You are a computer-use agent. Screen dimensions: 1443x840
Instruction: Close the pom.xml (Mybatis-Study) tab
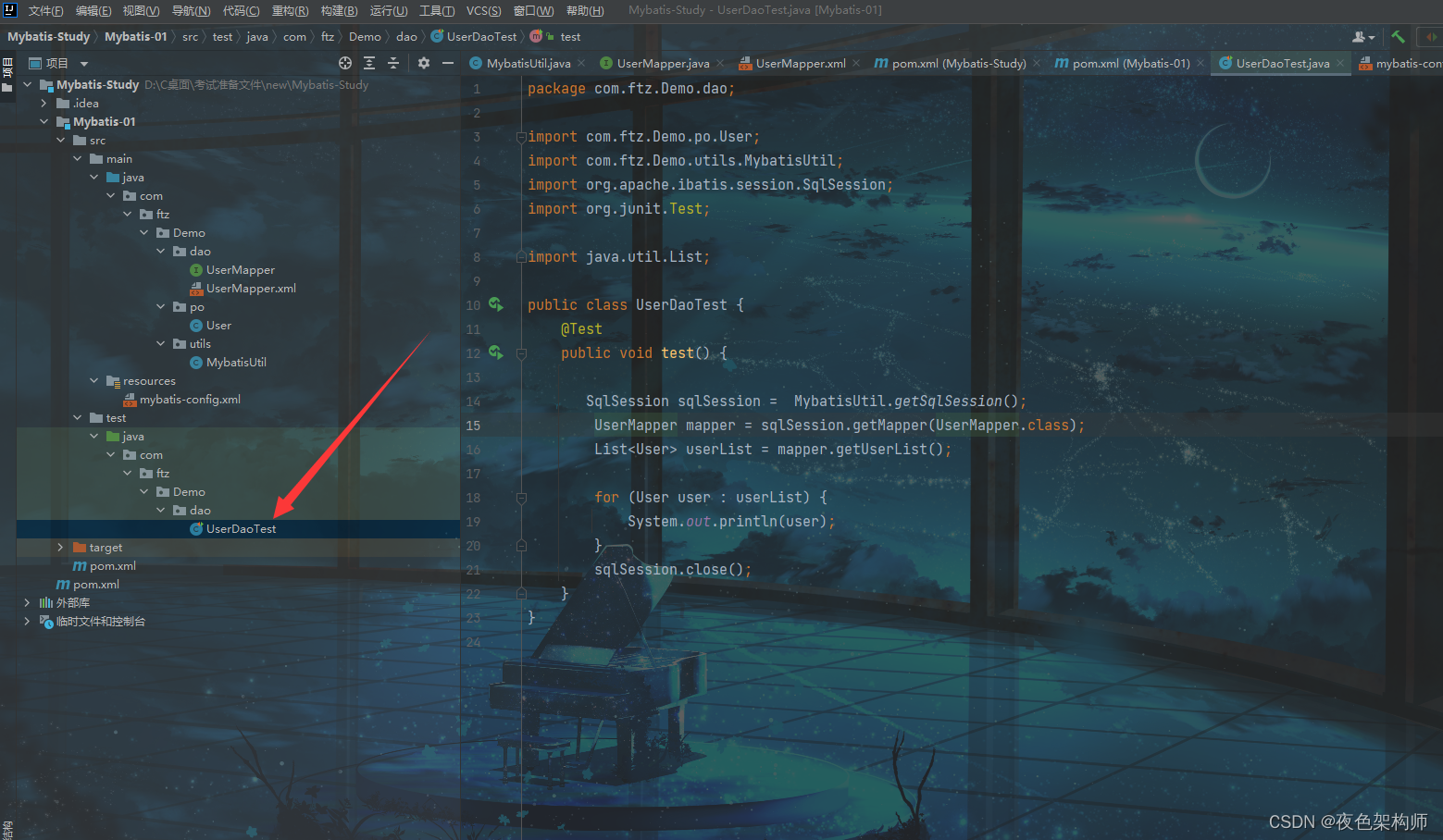(1037, 63)
